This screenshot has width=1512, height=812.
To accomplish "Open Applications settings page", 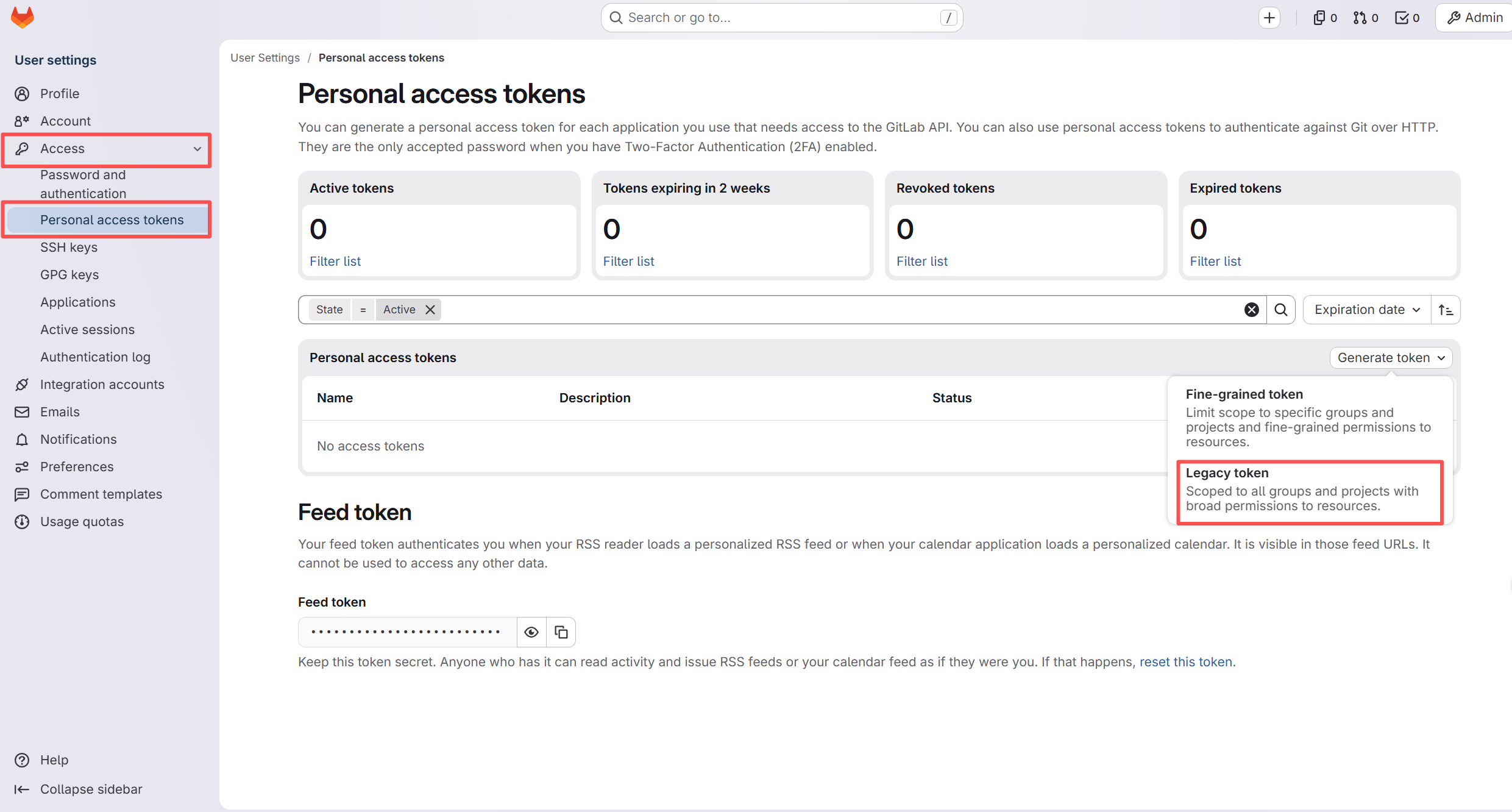I will pos(77,302).
